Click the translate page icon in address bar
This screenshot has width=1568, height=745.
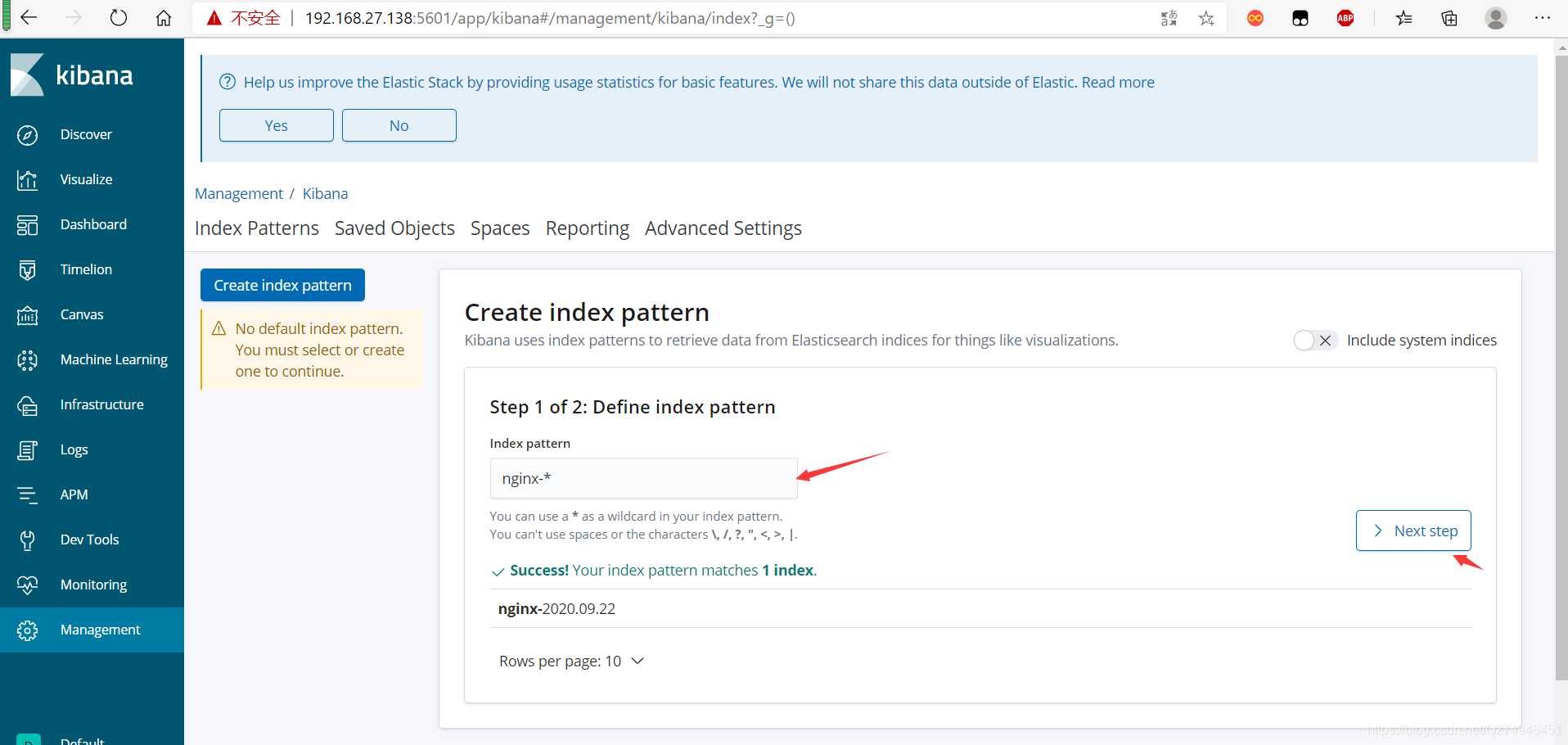[1169, 18]
